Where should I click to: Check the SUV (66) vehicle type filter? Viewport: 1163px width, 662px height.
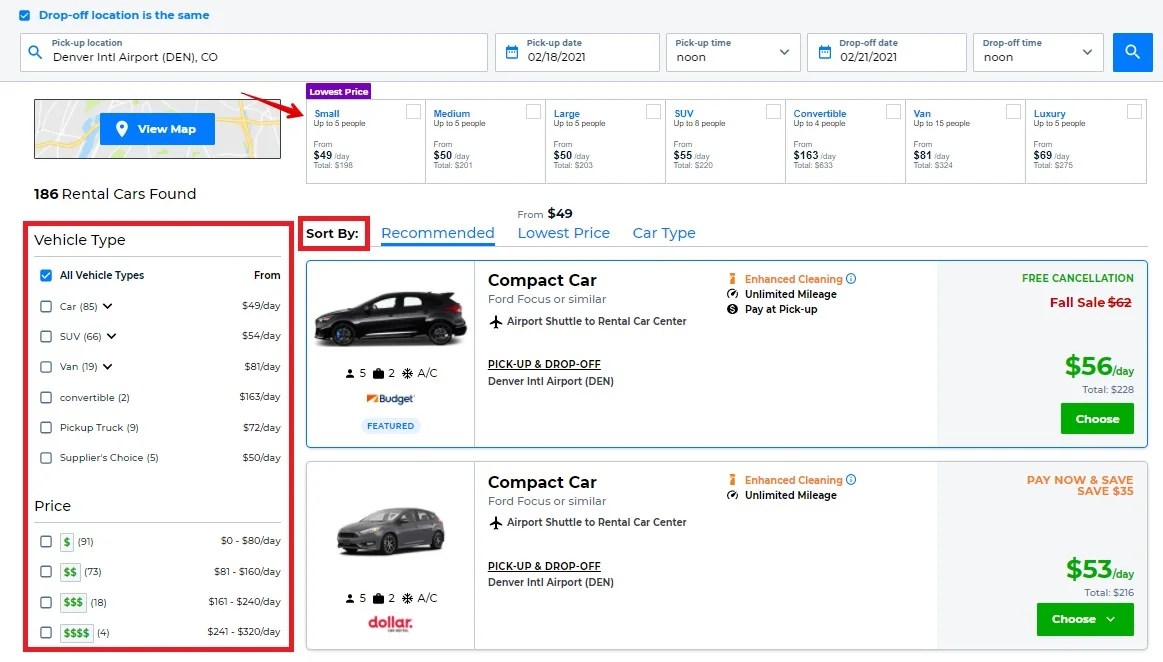coord(46,337)
